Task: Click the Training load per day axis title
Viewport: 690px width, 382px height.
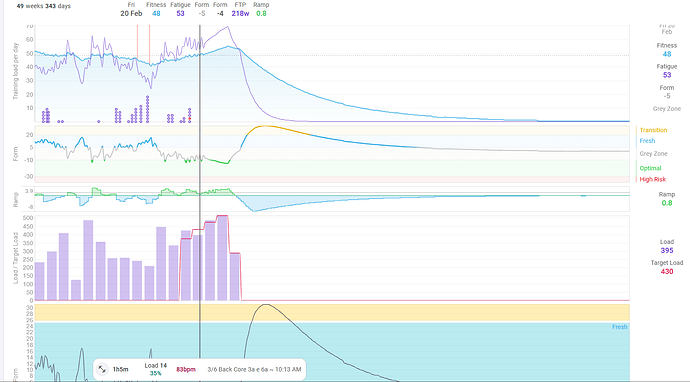Action: pos(16,71)
